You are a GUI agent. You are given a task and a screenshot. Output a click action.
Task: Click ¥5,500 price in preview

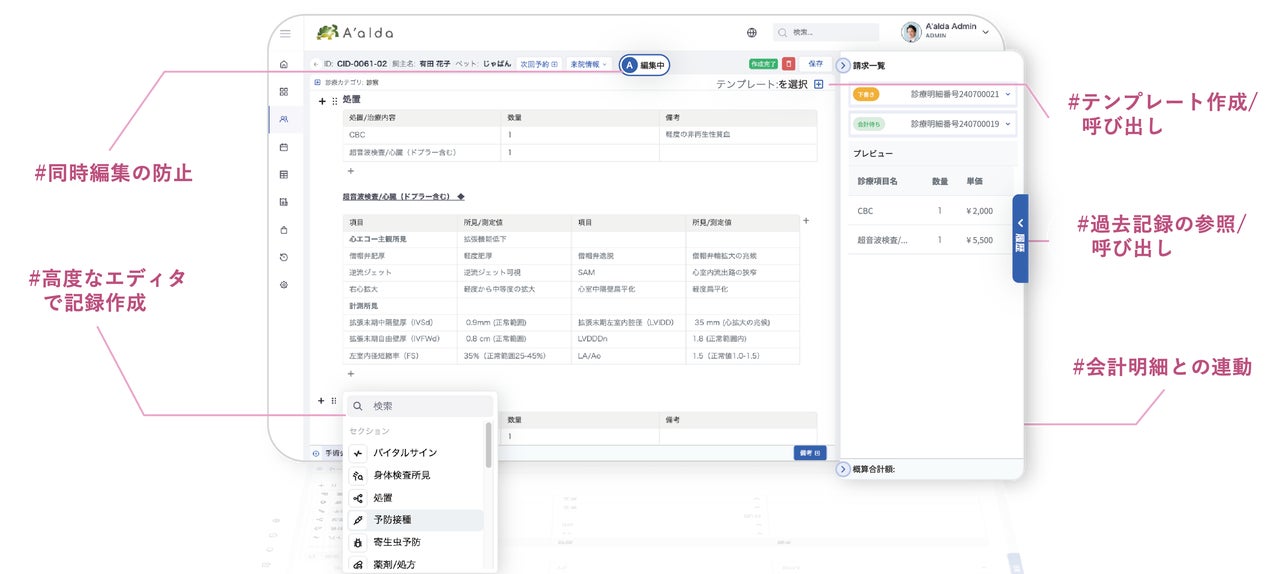pyautogui.click(x=980, y=240)
